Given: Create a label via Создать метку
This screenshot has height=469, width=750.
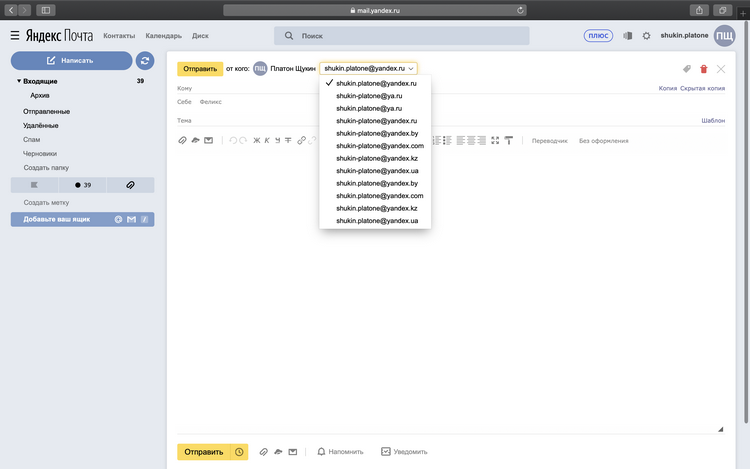Looking at the screenshot, I should coord(46,203).
